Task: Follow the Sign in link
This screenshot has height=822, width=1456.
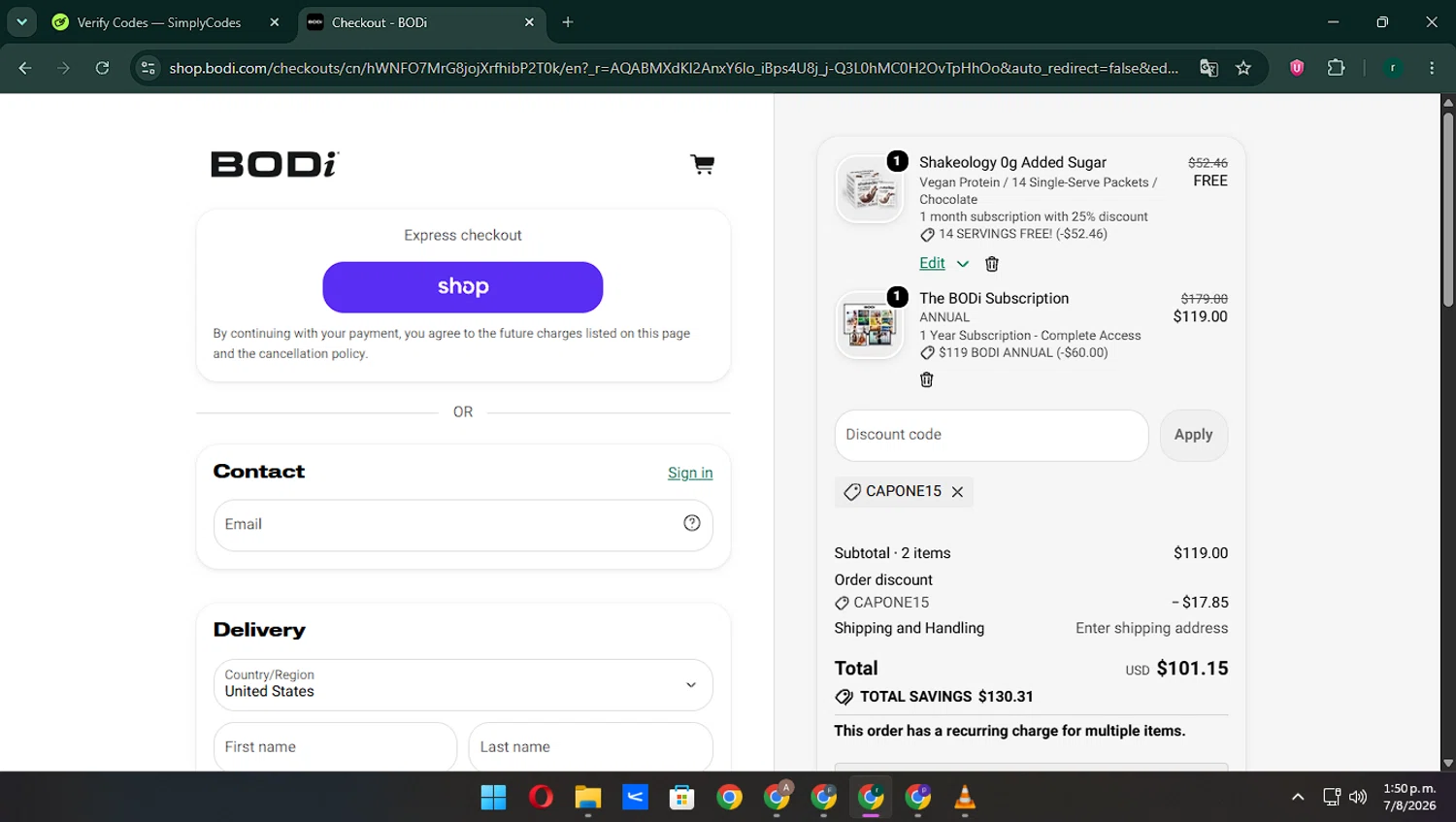Action: (690, 473)
